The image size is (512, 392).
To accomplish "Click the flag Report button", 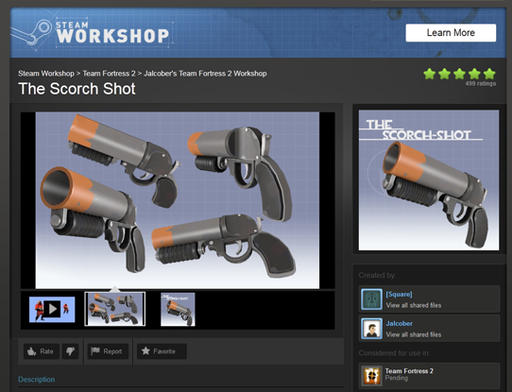I will tap(108, 351).
